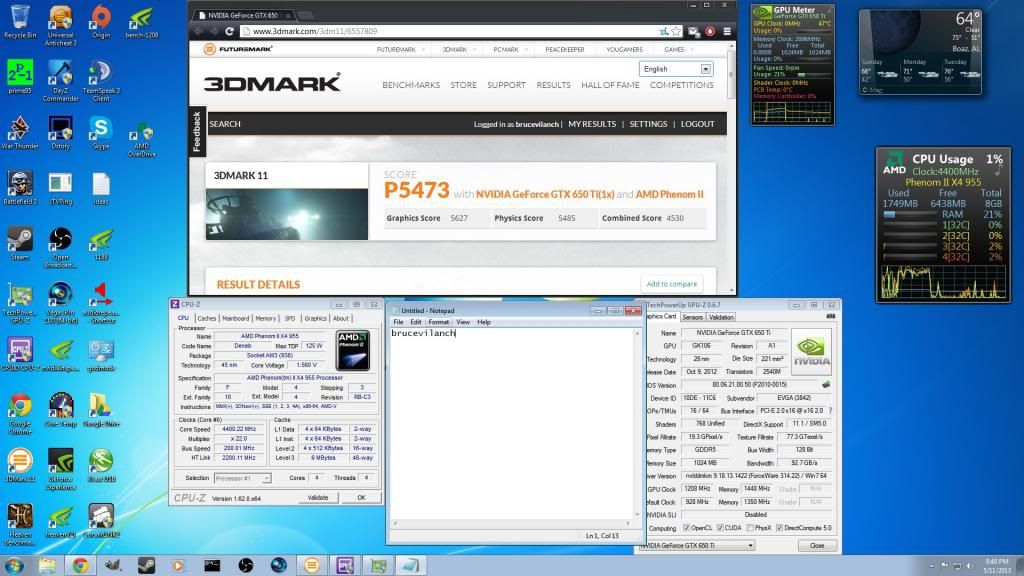This screenshot has width=1024, height=576.
Task: Switch to CPU-Z Mainboard tab
Action: click(236, 319)
